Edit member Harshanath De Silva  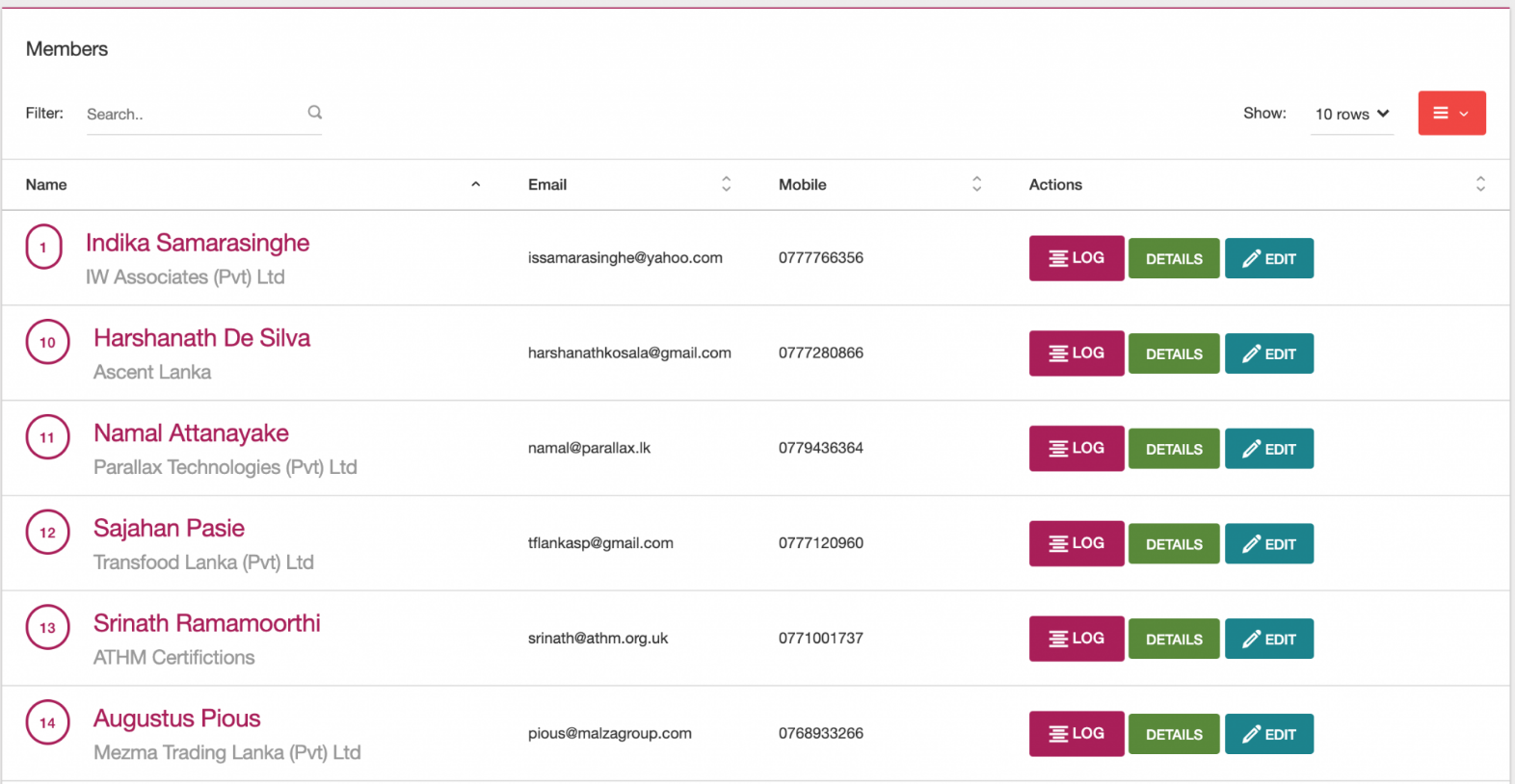[x=1269, y=353]
